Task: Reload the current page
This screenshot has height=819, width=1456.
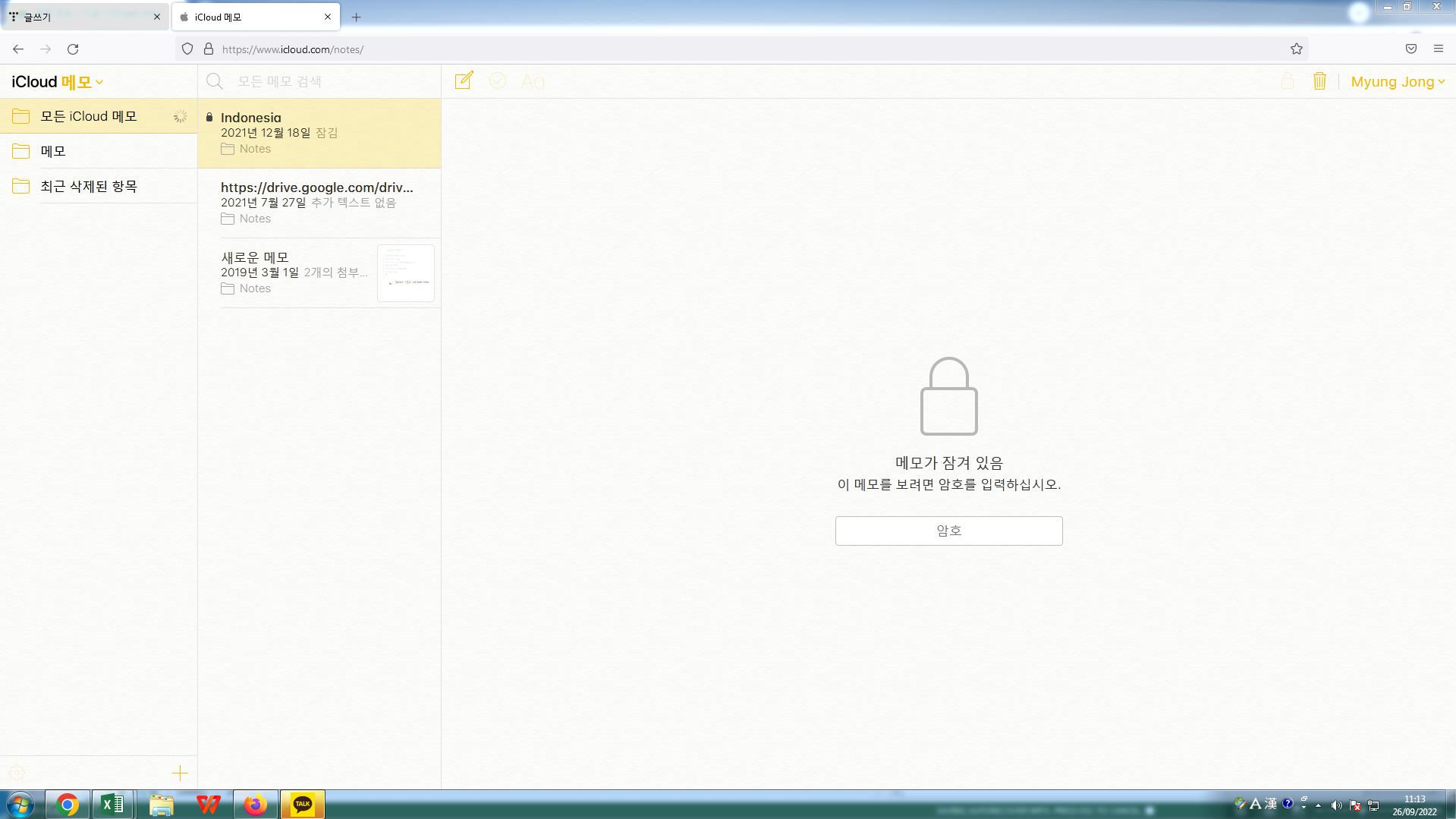Action: coord(73,49)
